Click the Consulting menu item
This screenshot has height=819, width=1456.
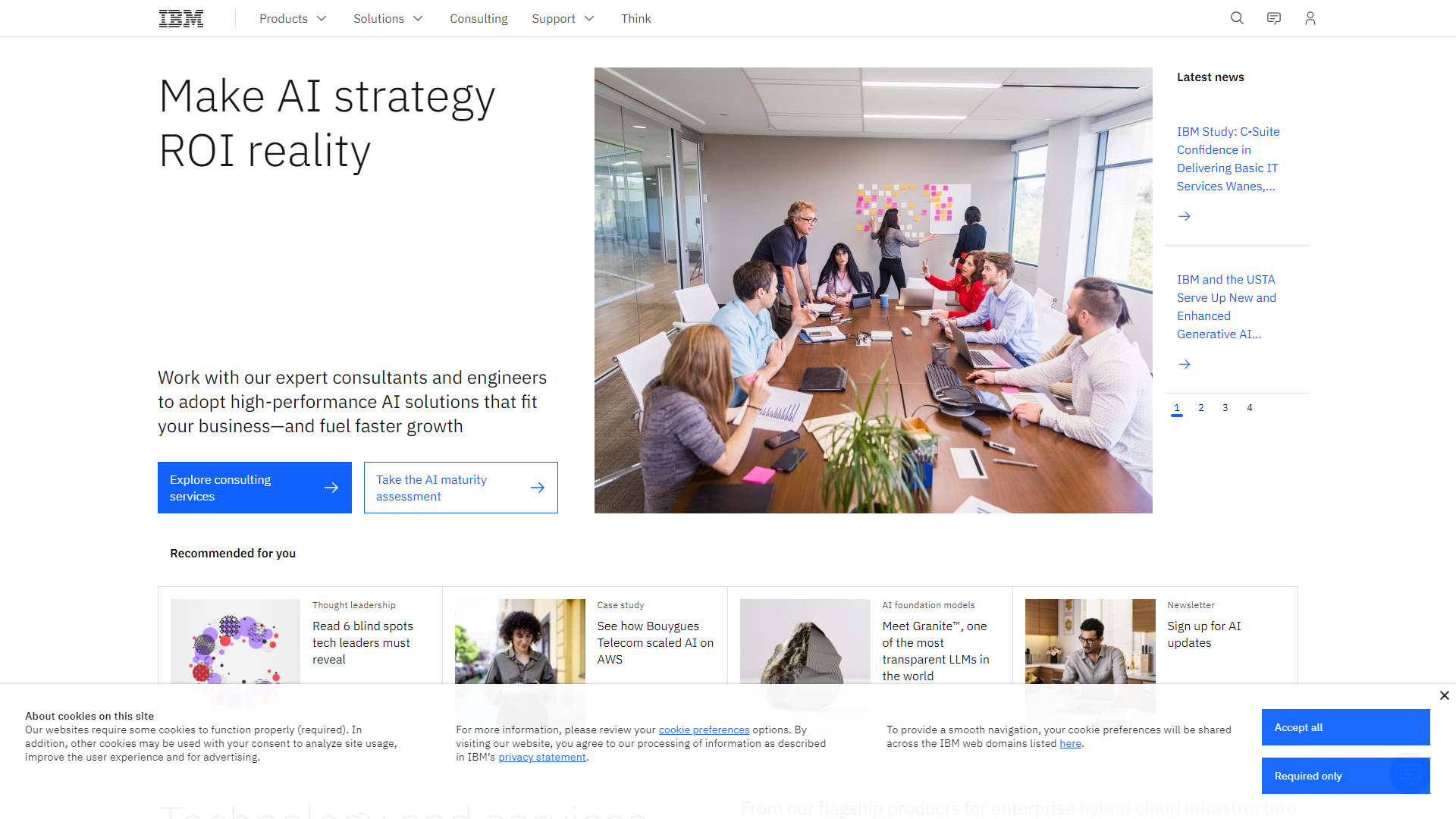[478, 18]
